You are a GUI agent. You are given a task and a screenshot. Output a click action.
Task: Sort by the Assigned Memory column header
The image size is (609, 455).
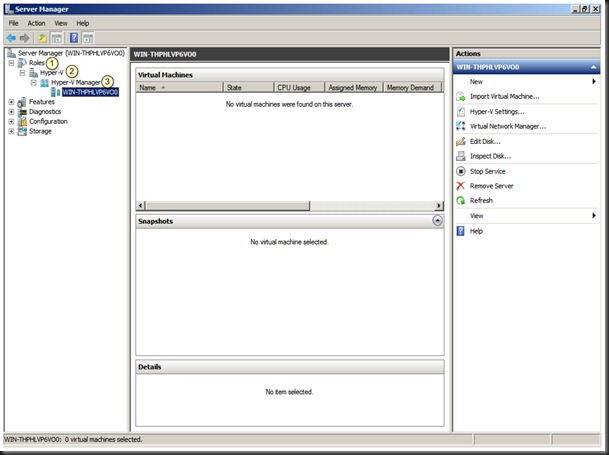[354, 88]
